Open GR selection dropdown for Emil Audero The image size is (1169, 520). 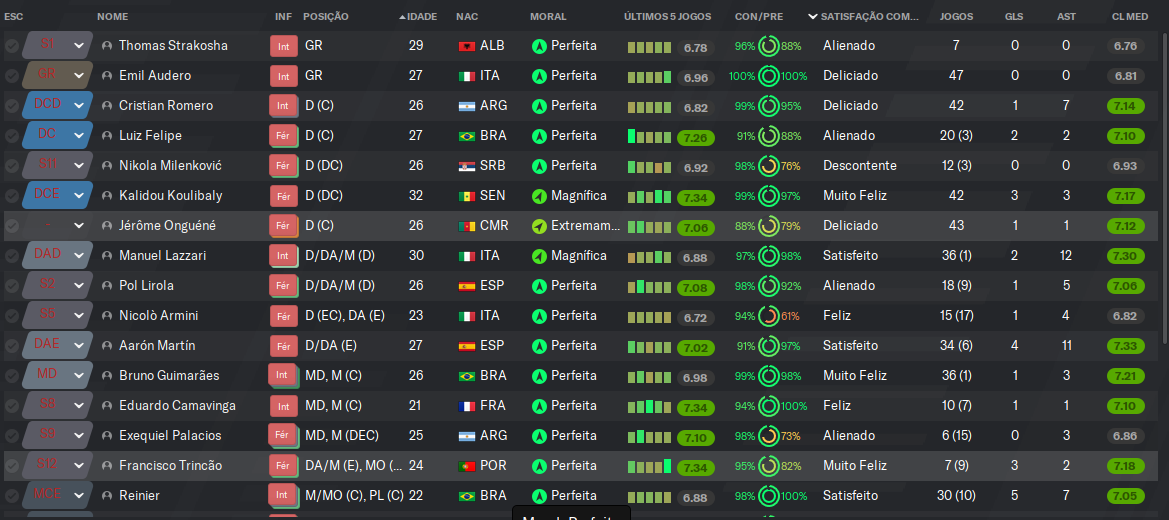78,76
